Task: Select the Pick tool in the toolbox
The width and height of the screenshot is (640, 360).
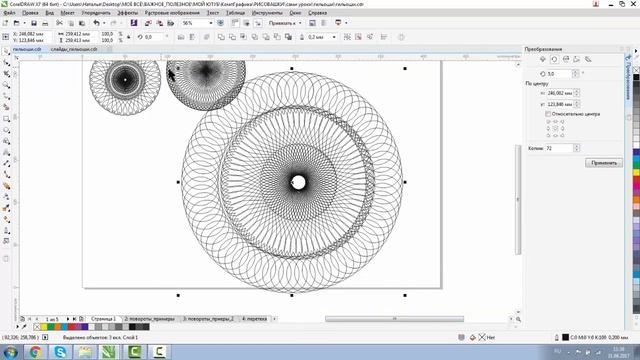Action: [x=6, y=51]
